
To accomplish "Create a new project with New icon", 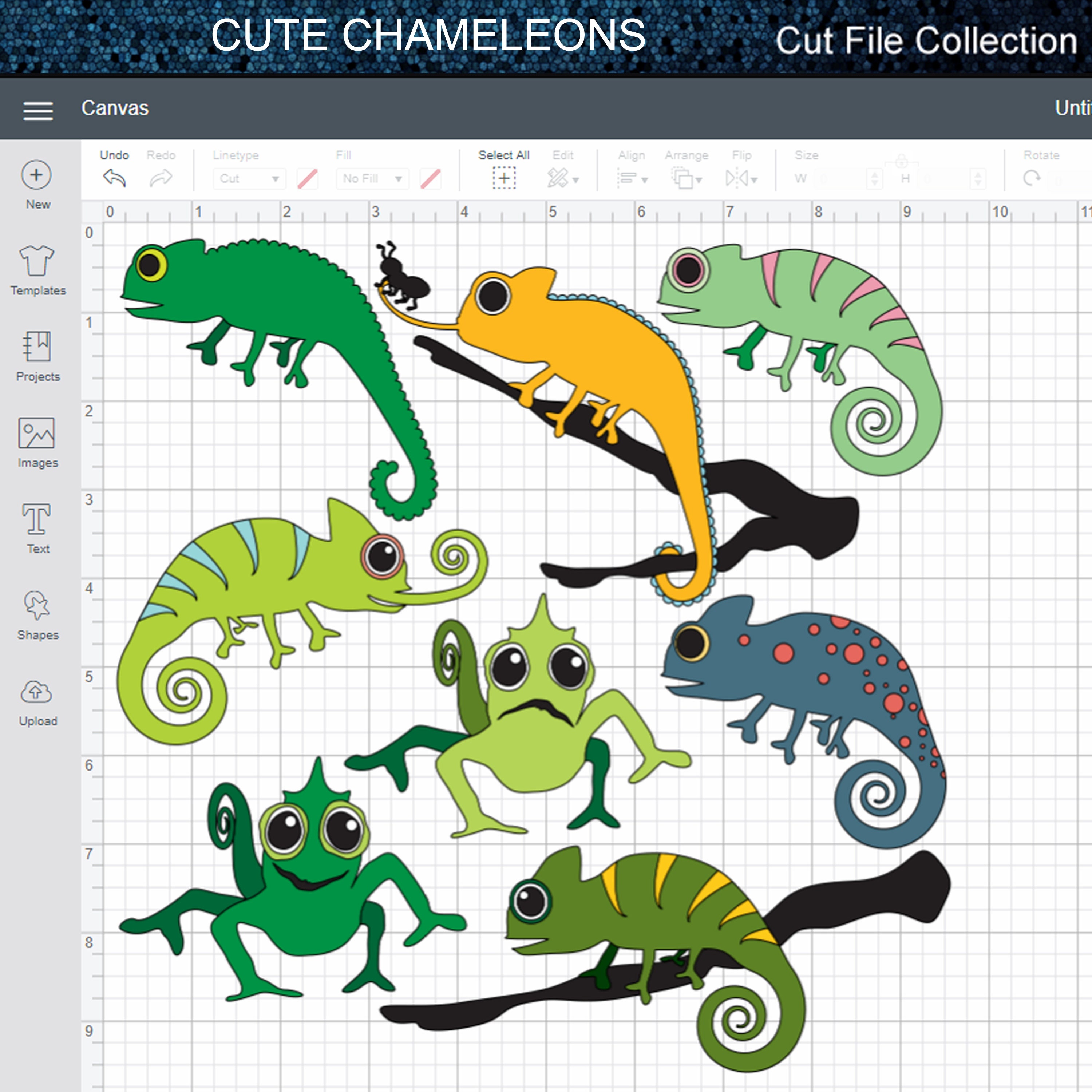I will point(36,175).
